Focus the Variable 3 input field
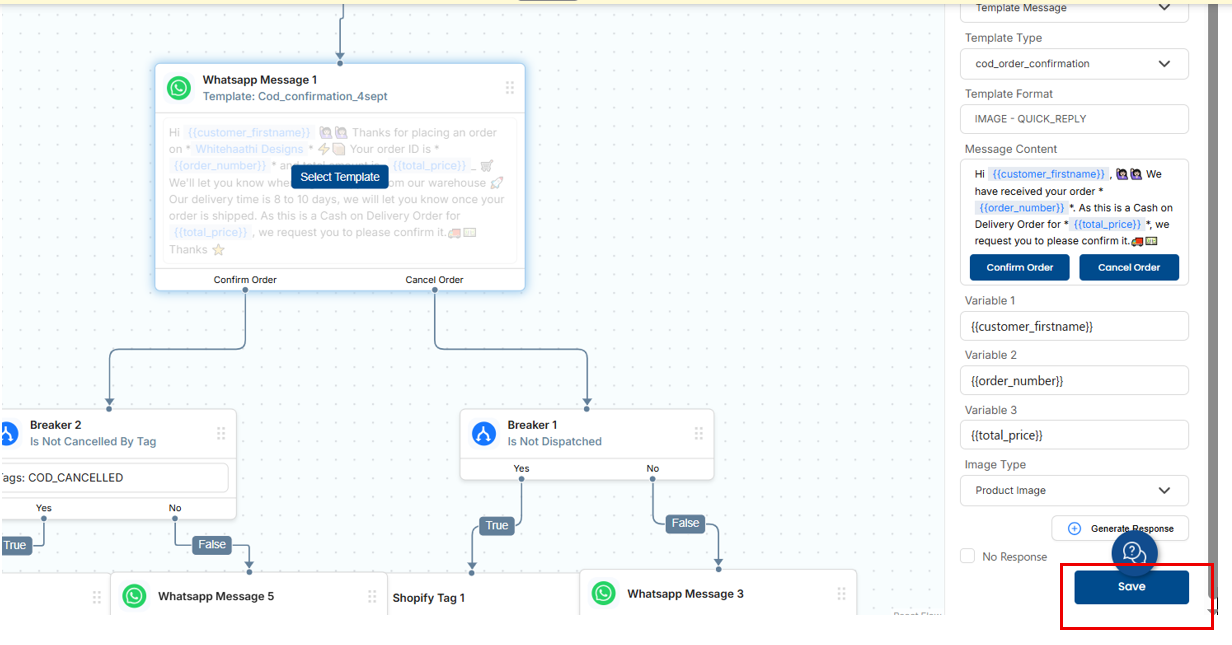The height and width of the screenshot is (645, 1232). [1074, 435]
